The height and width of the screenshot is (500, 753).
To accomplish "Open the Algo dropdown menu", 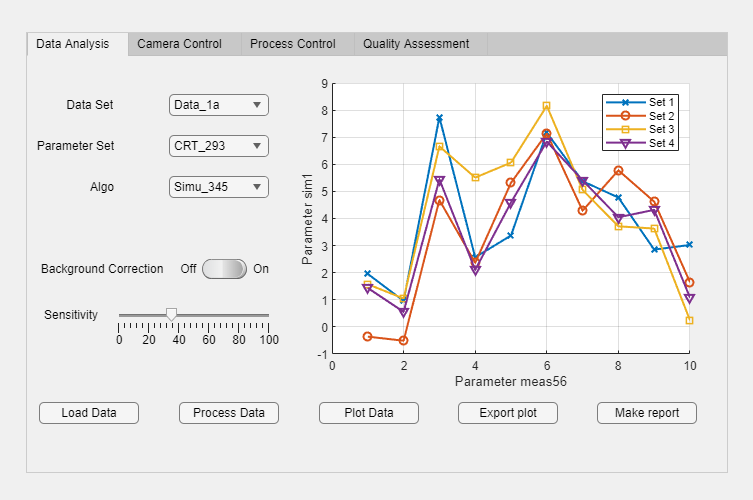I will click(219, 187).
